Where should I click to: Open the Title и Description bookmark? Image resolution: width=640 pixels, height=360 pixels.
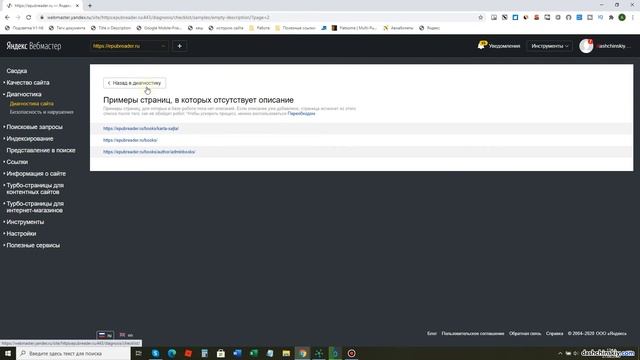pos(111,28)
